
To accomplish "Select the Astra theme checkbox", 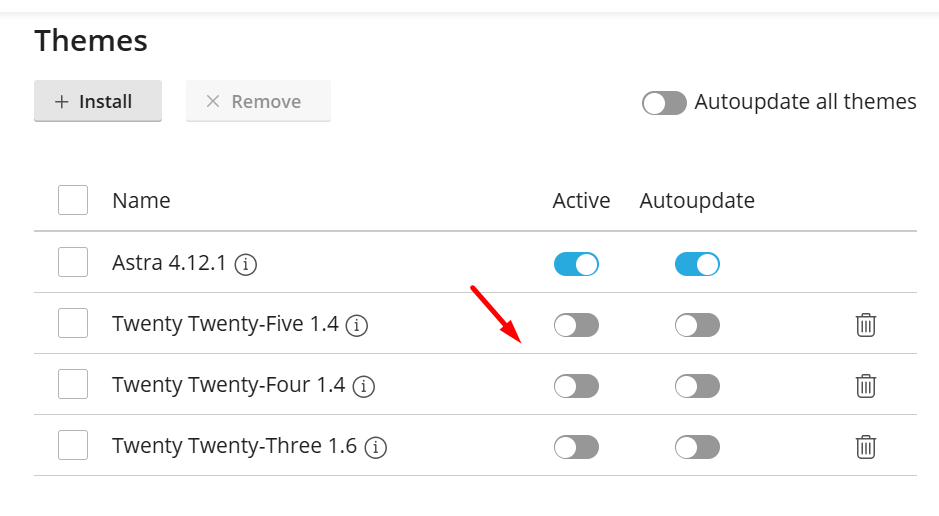I will 73,263.
